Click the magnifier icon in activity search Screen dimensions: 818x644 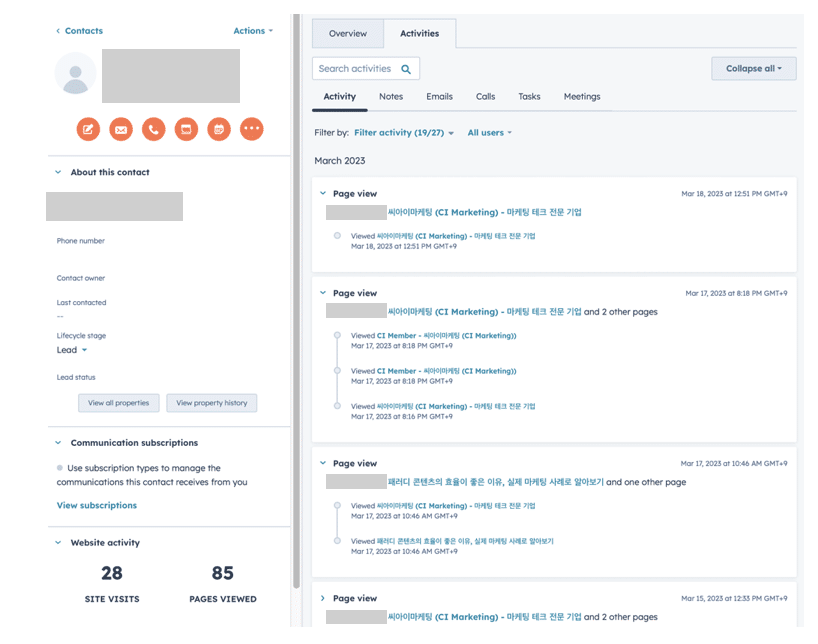pyautogui.click(x=406, y=69)
